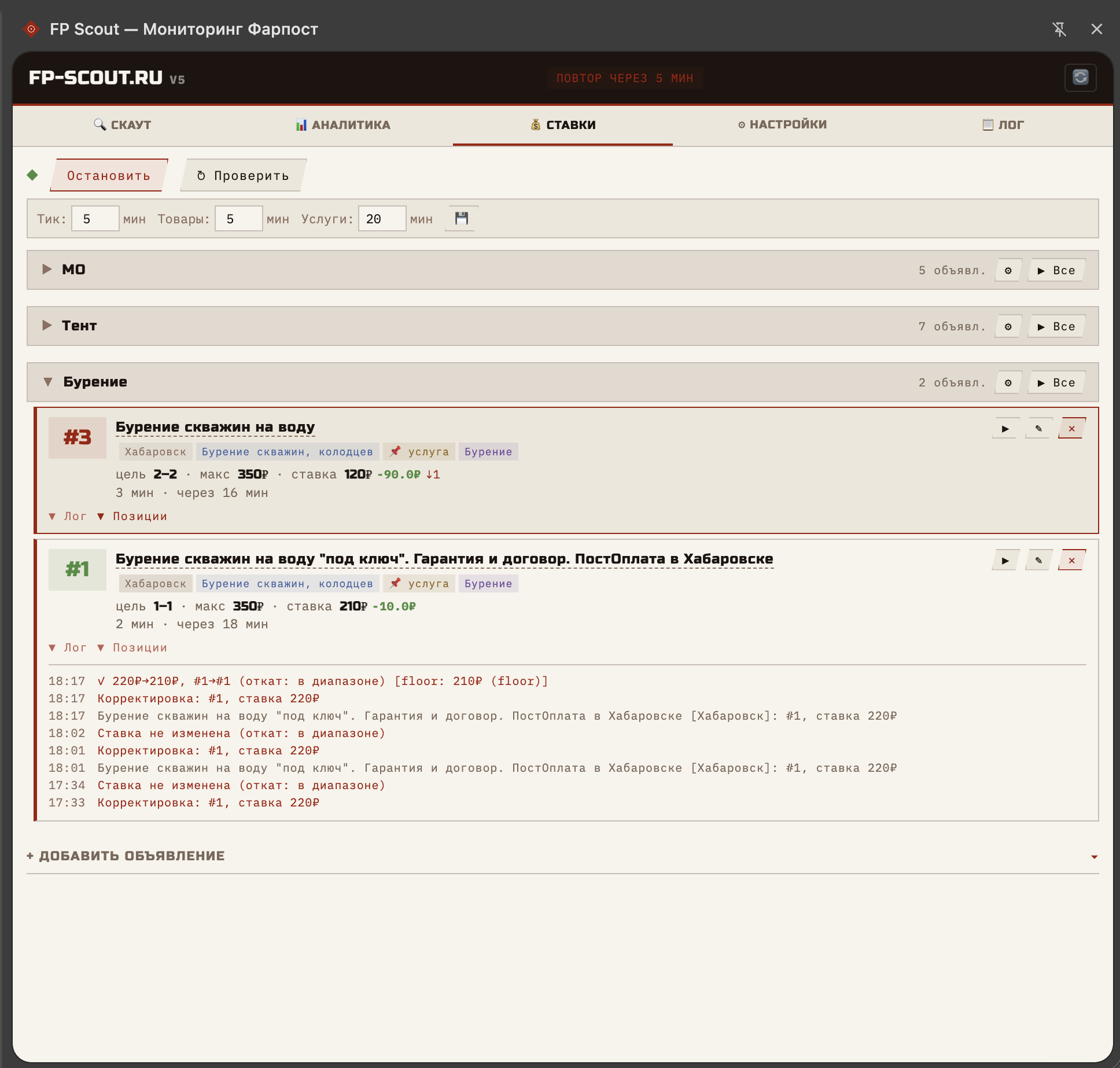
Task: Open the "под ключ" listing title link
Action: (x=444, y=559)
